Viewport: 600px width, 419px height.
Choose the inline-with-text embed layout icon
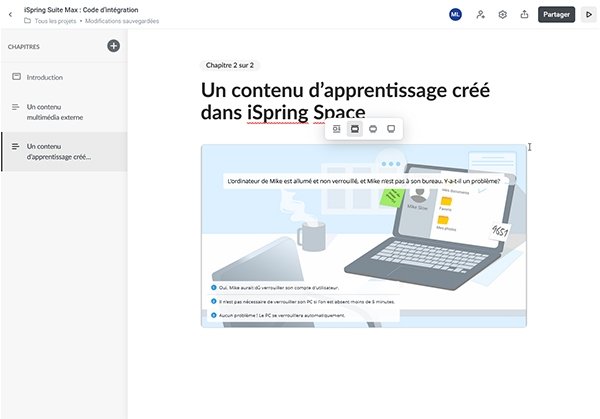pyautogui.click(x=336, y=129)
